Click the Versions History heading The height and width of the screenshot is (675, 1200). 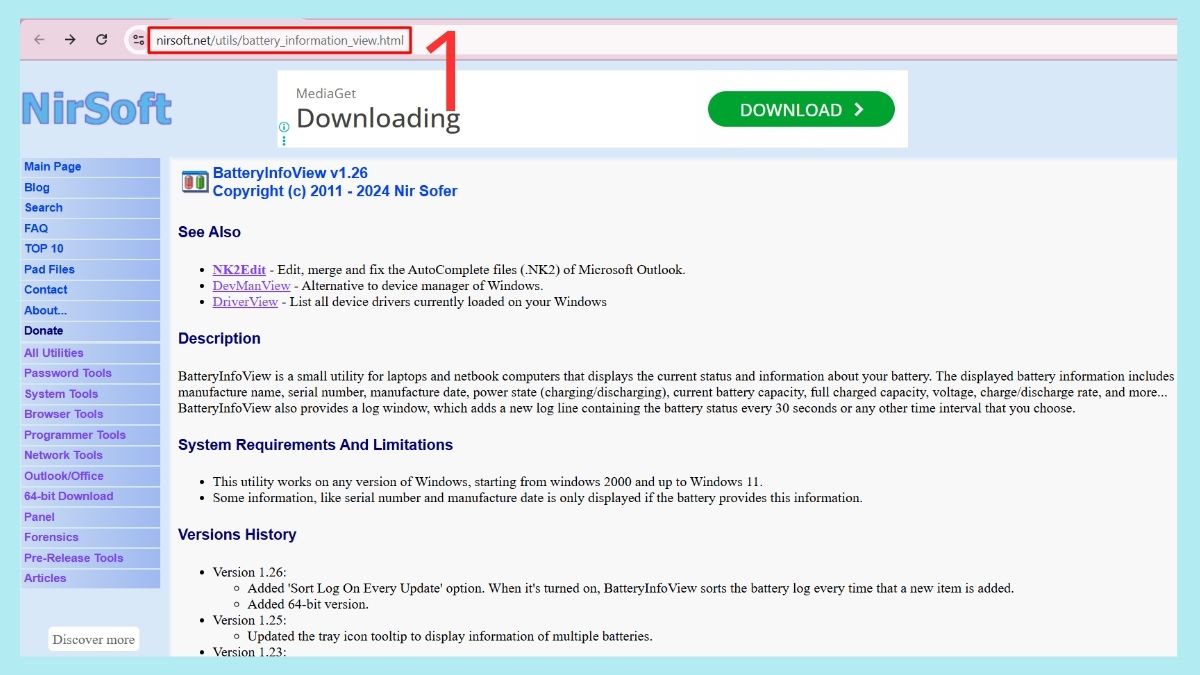point(237,535)
